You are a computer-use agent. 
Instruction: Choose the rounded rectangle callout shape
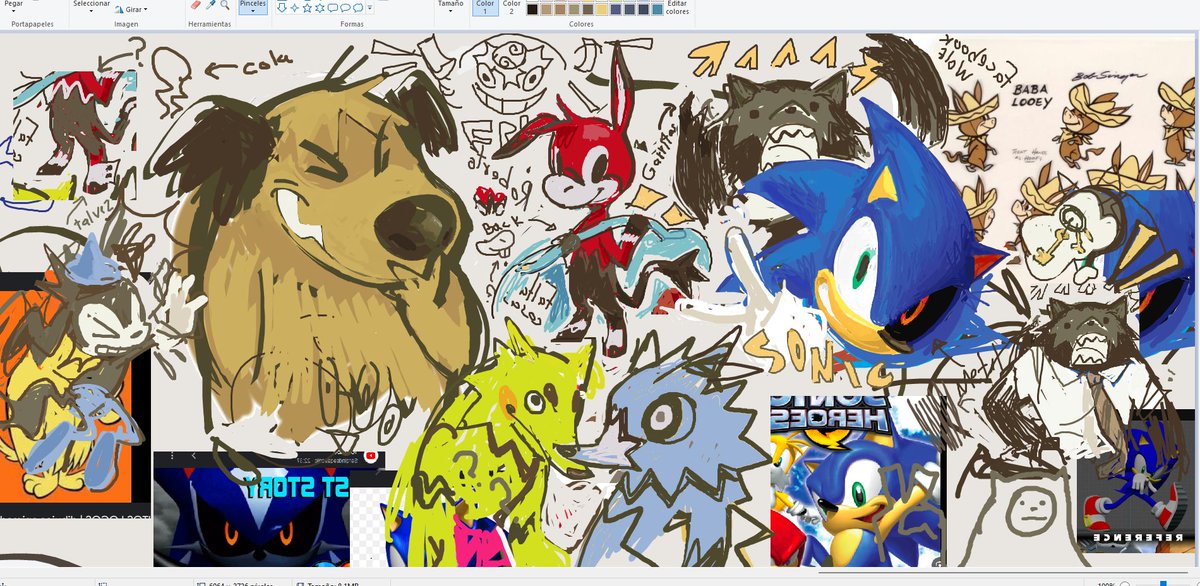coord(333,7)
